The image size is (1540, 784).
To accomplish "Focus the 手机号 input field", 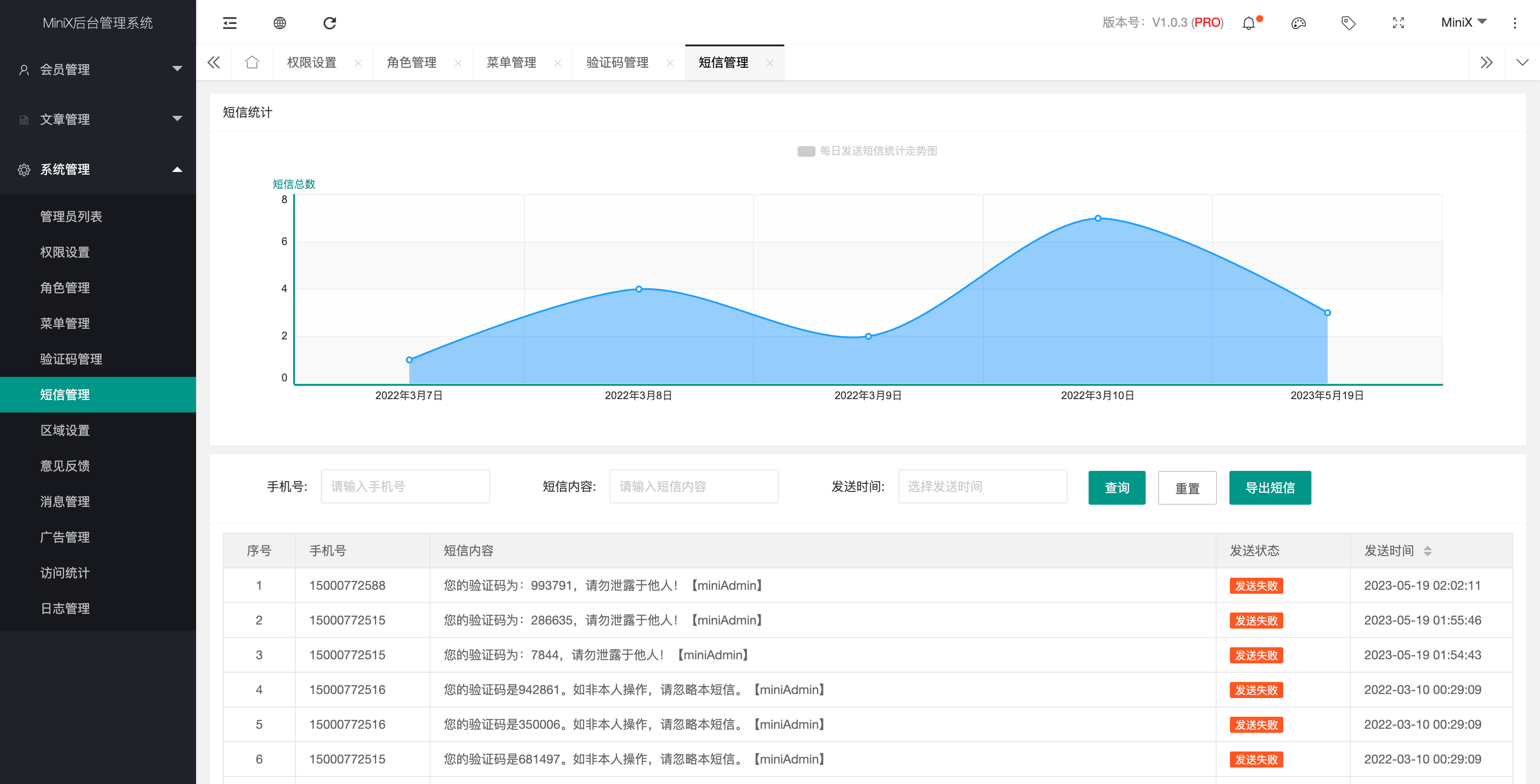I will point(405,486).
